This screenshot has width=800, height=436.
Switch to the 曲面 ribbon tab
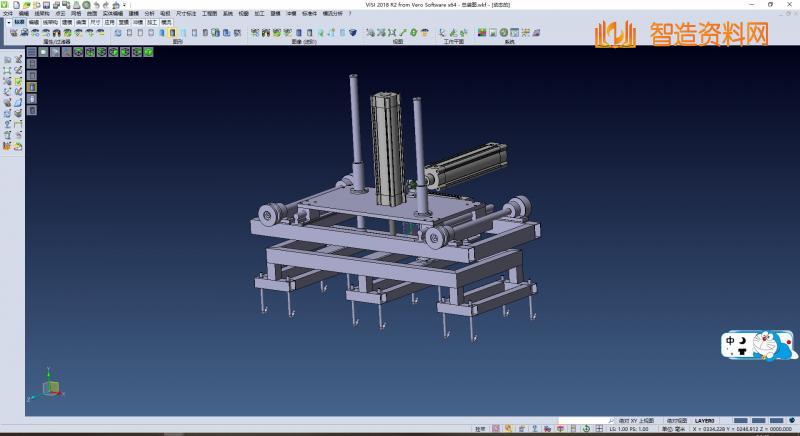pos(81,20)
